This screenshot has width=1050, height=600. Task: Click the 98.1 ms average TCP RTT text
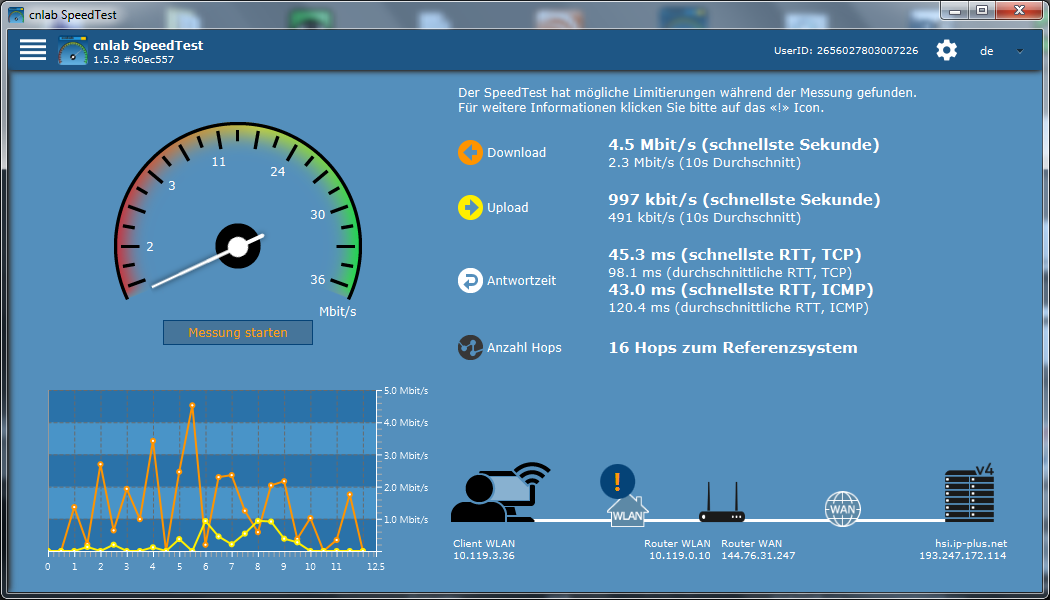click(730, 273)
